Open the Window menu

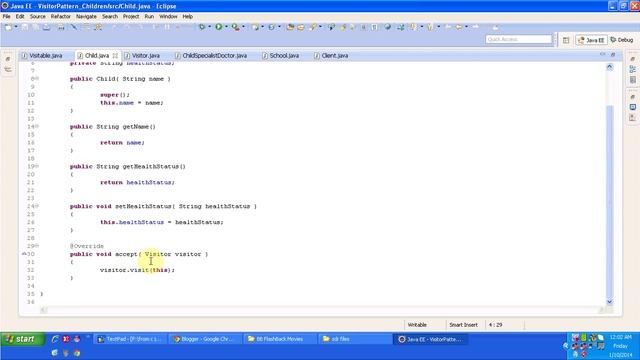coord(168,16)
